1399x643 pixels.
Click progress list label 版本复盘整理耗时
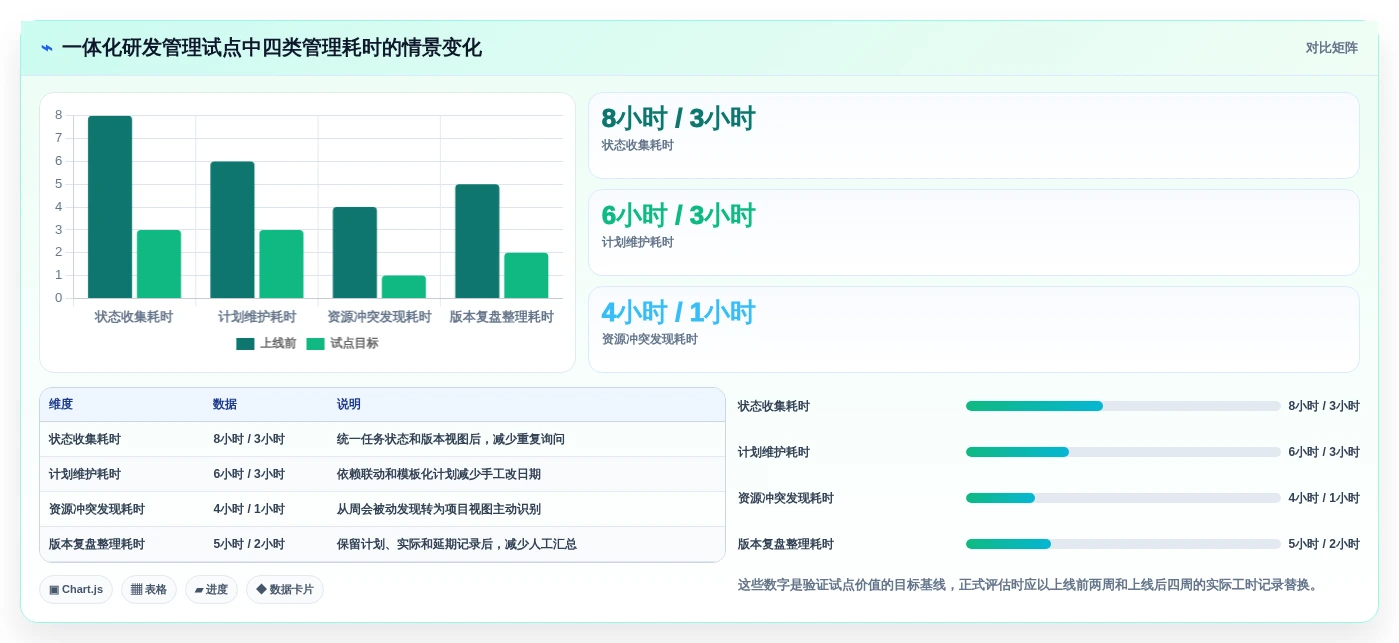point(786,544)
